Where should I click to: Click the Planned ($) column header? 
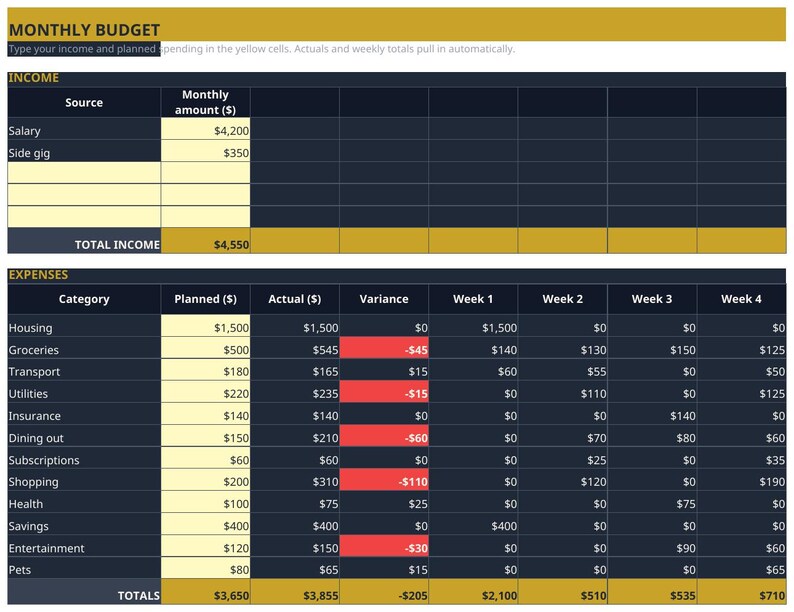(x=206, y=299)
